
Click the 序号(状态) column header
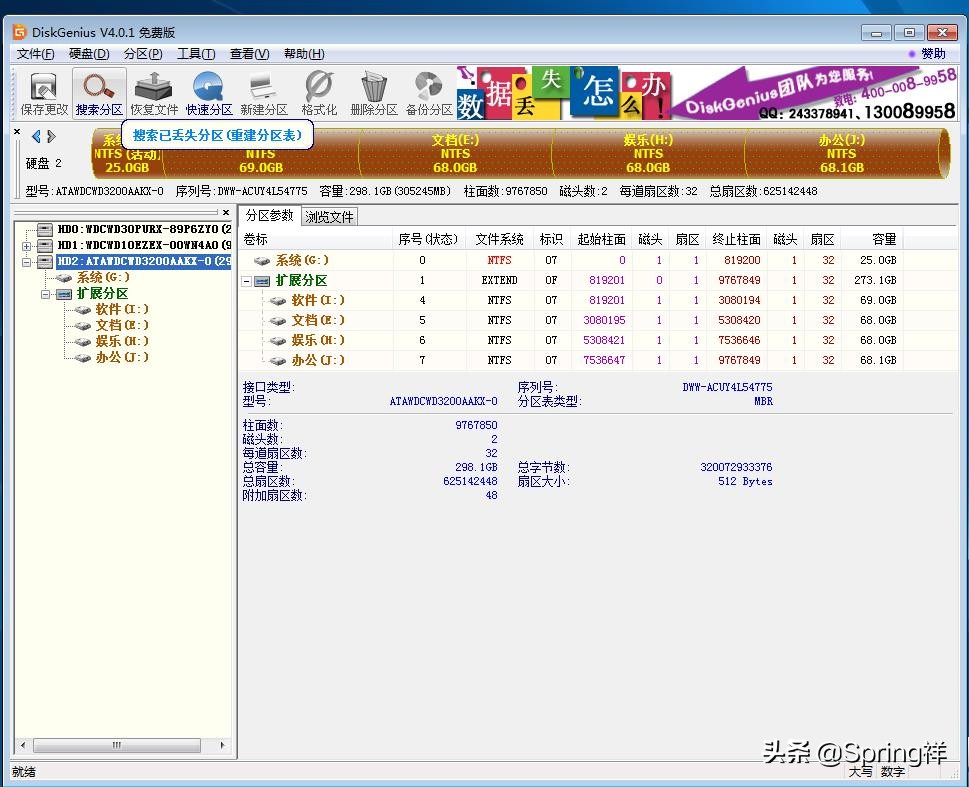[x=429, y=239]
